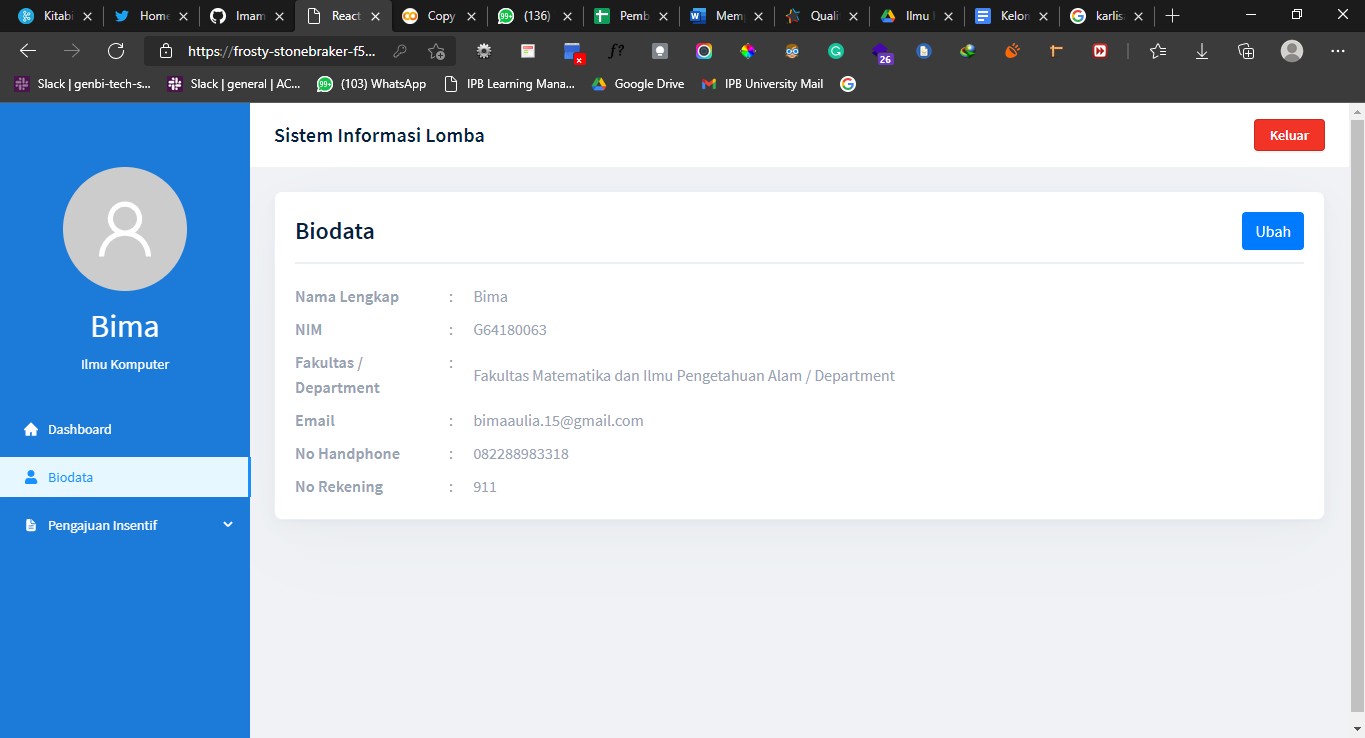Image resolution: width=1365 pixels, height=738 pixels.
Task: Click the page reload button
Action: pyautogui.click(x=115, y=50)
